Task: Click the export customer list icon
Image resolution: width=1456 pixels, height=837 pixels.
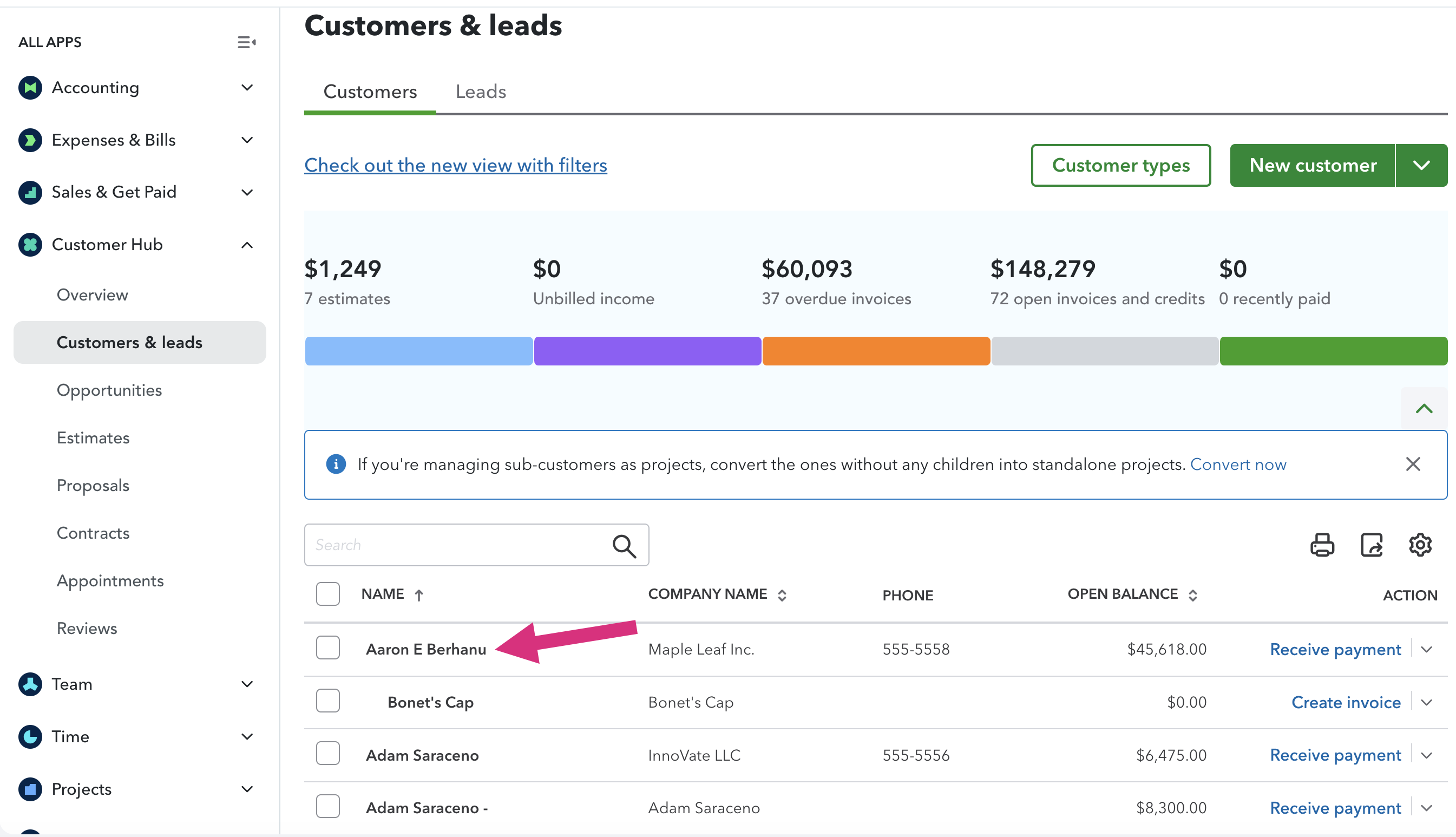Action: (1371, 545)
